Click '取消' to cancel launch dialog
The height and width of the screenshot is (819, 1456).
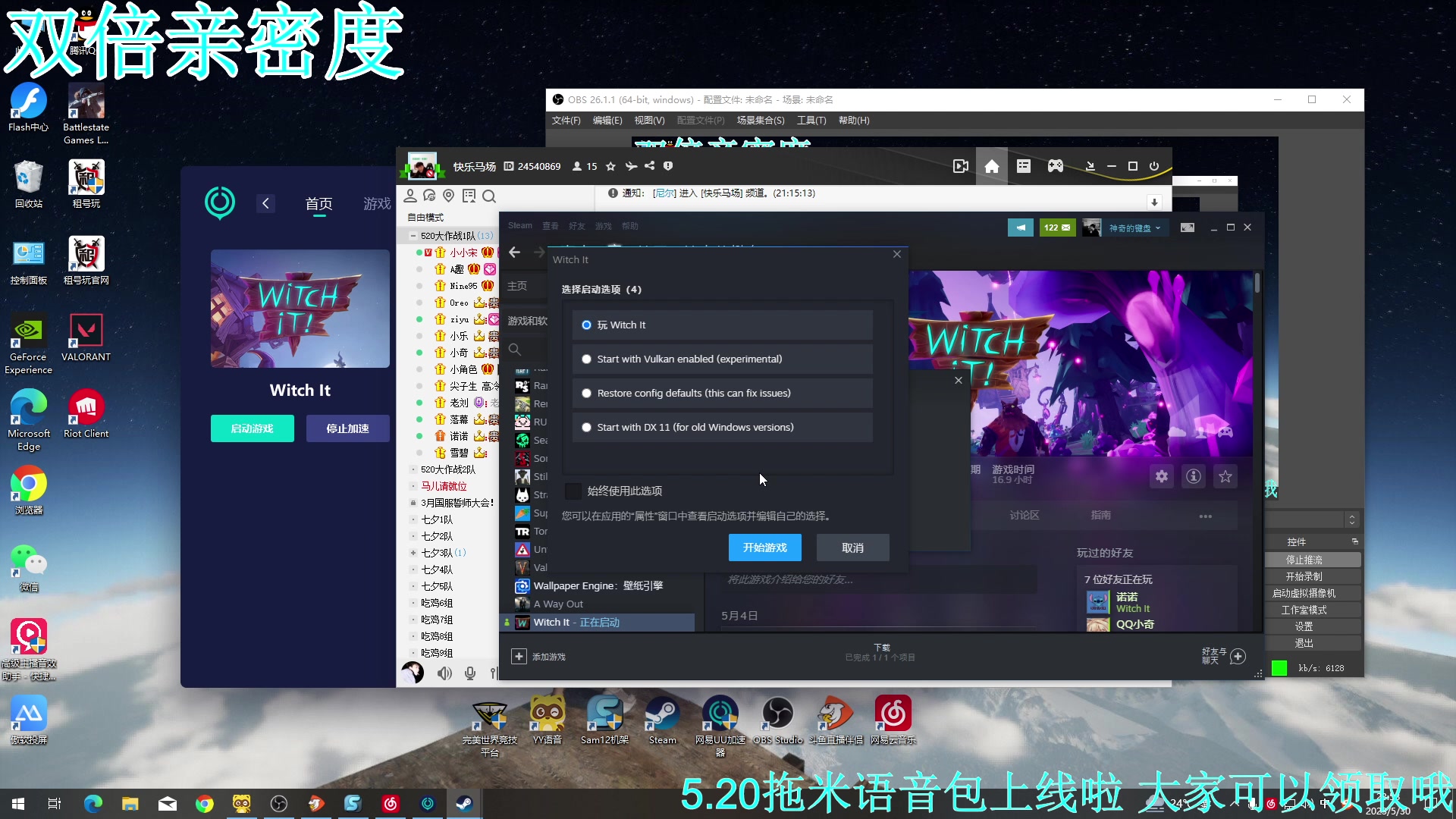click(x=852, y=547)
